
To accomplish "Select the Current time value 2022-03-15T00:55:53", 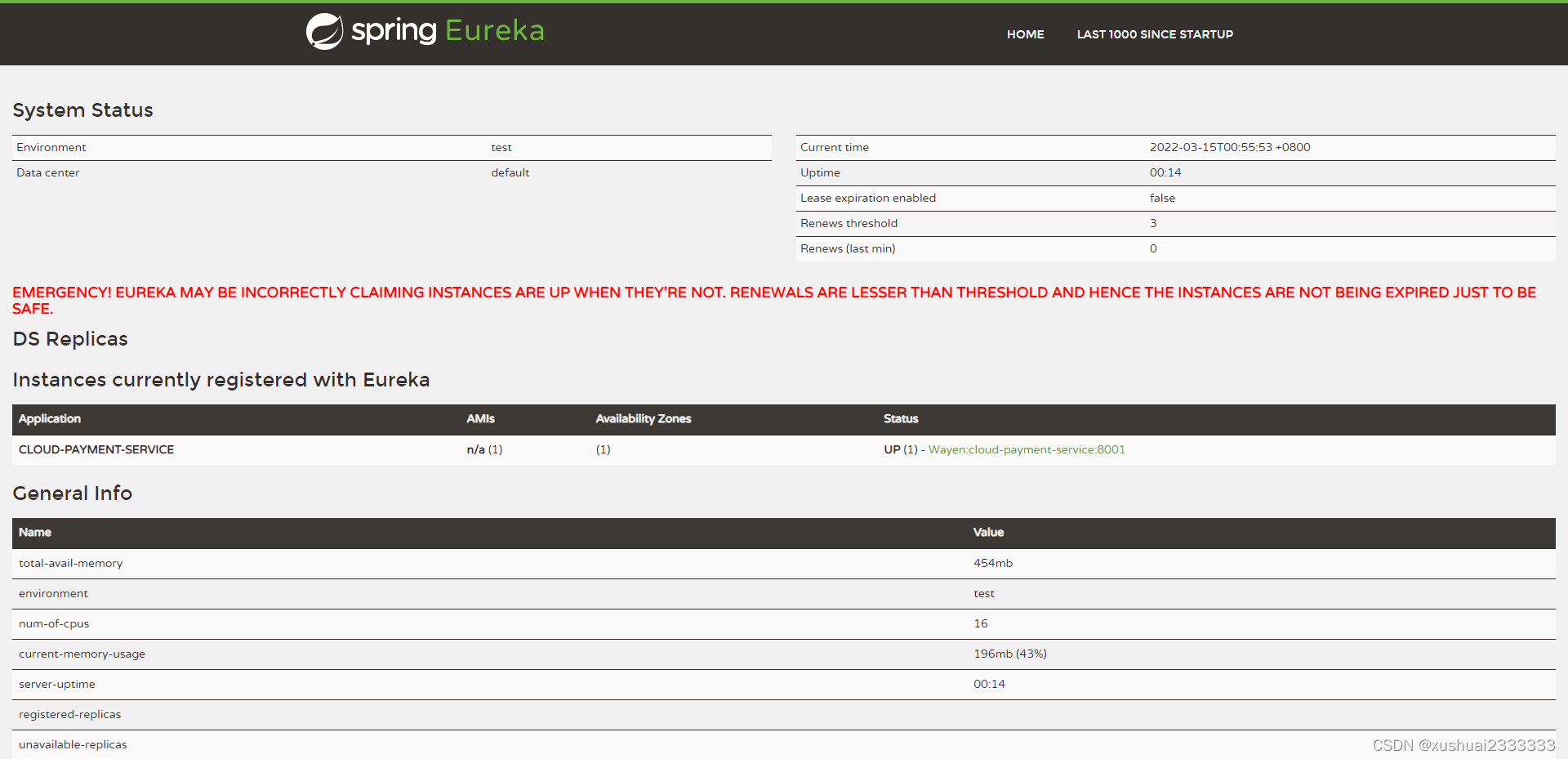I will click(1230, 147).
